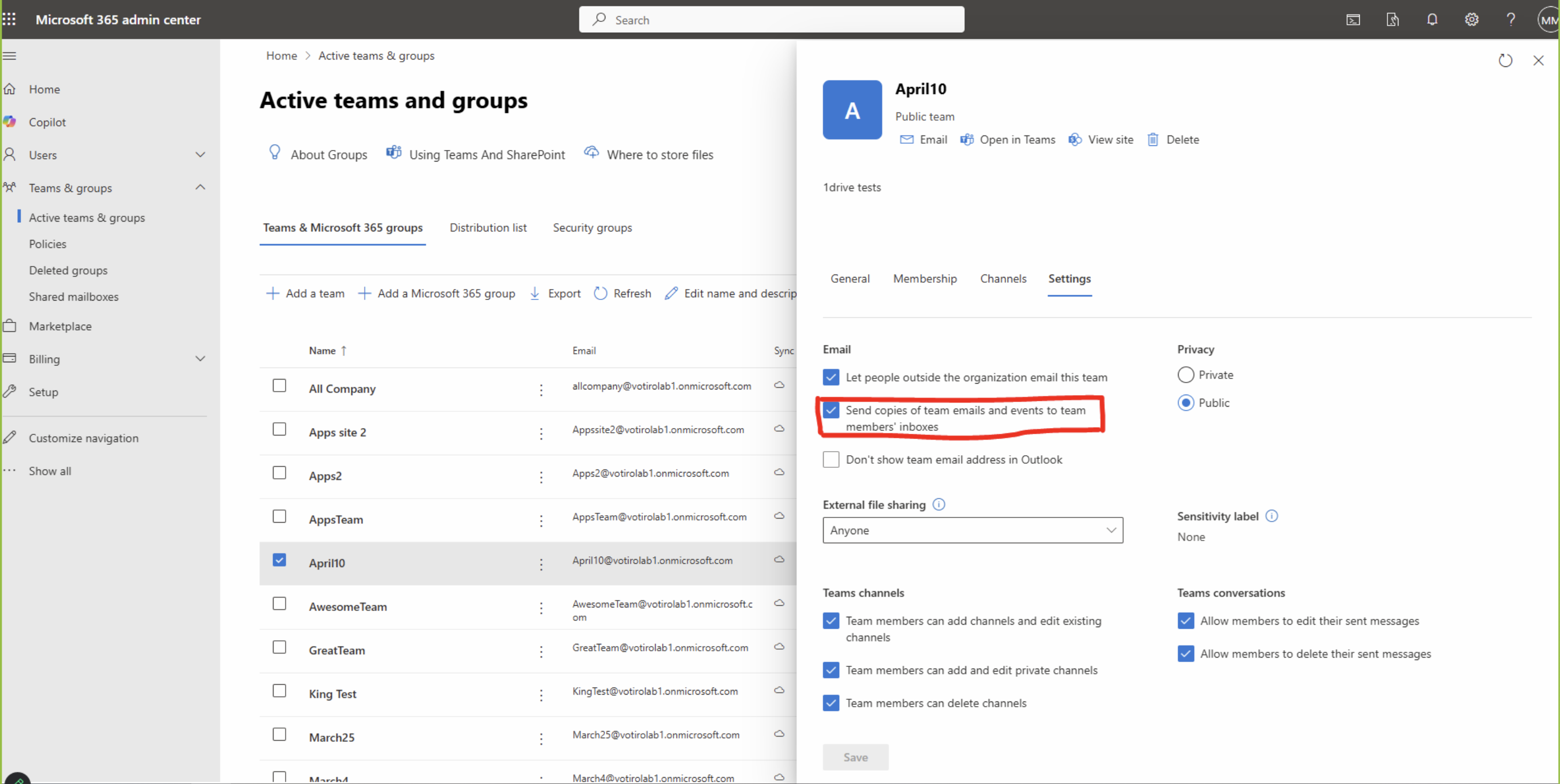Go to Home breadcrumb link
The width and height of the screenshot is (1560, 784).
click(x=282, y=56)
